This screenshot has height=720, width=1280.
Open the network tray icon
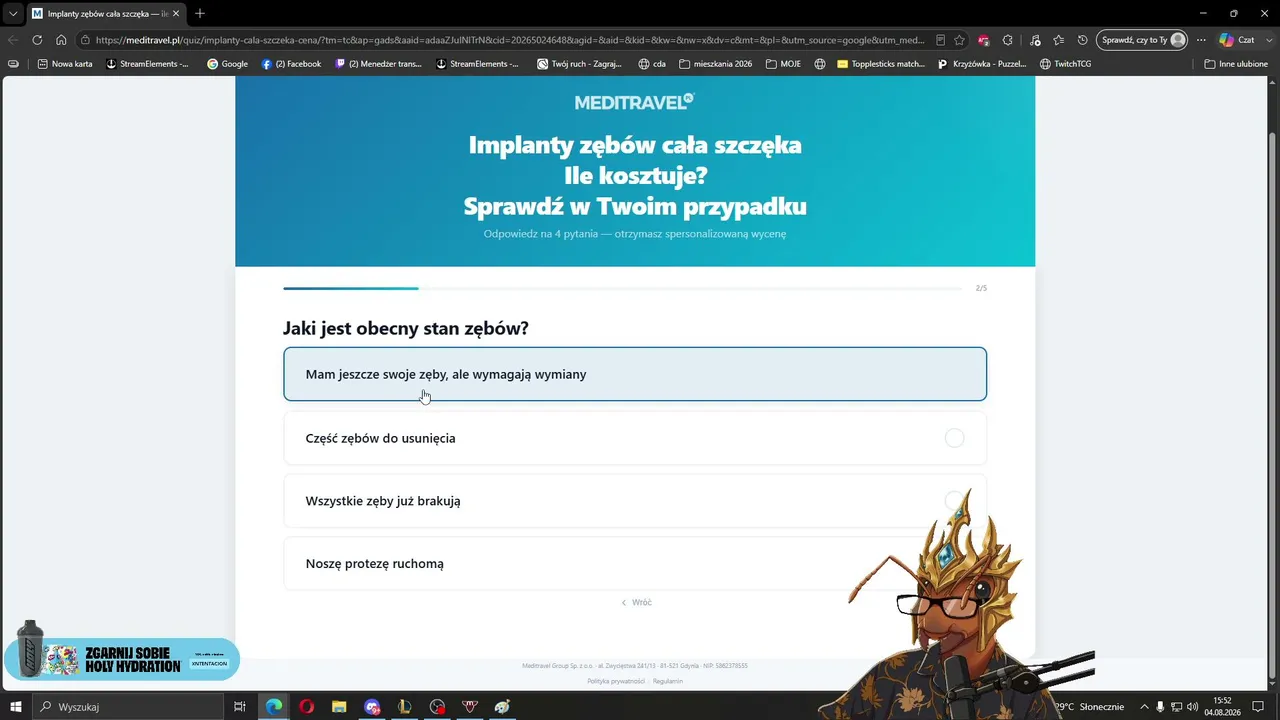(1176, 707)
